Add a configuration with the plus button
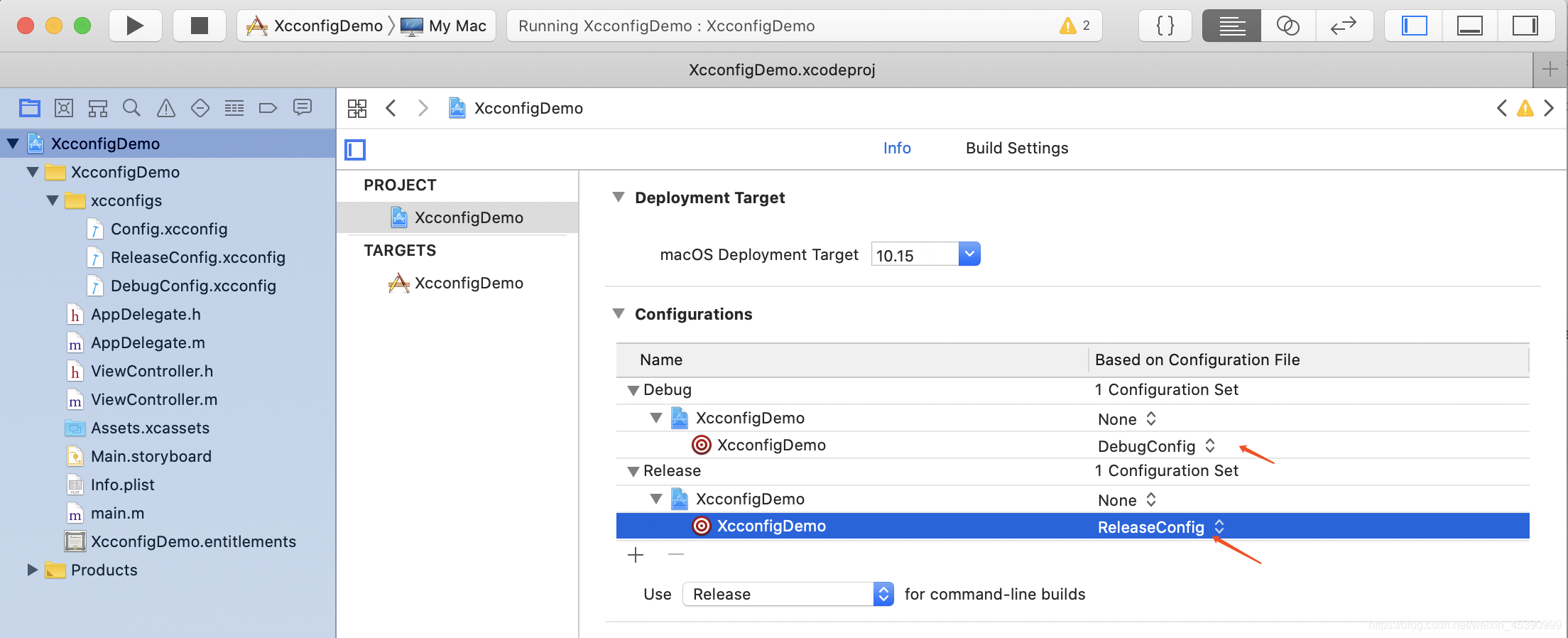The height and width of the screenshot is (638, 1568). (x=636, y=555)
